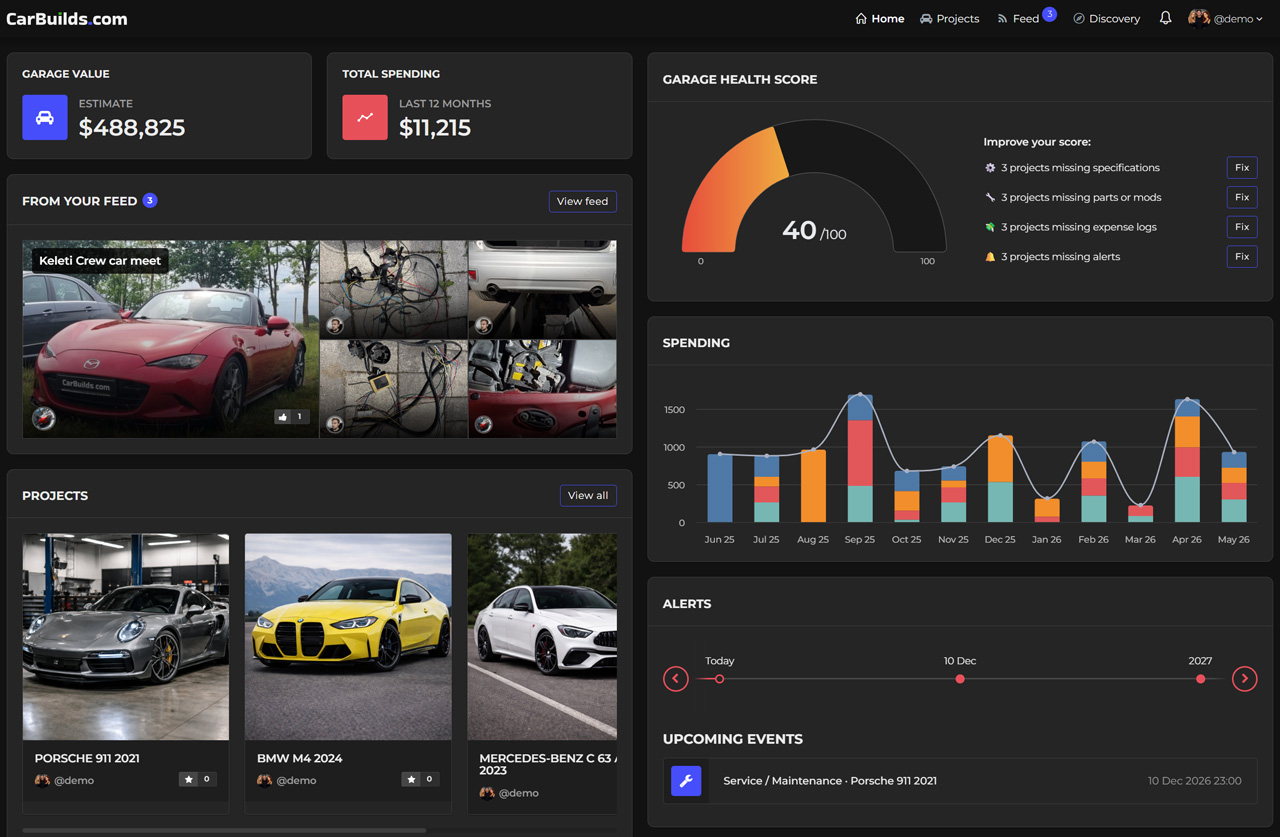Click the BMW M4 2024 title

[300, 758]
